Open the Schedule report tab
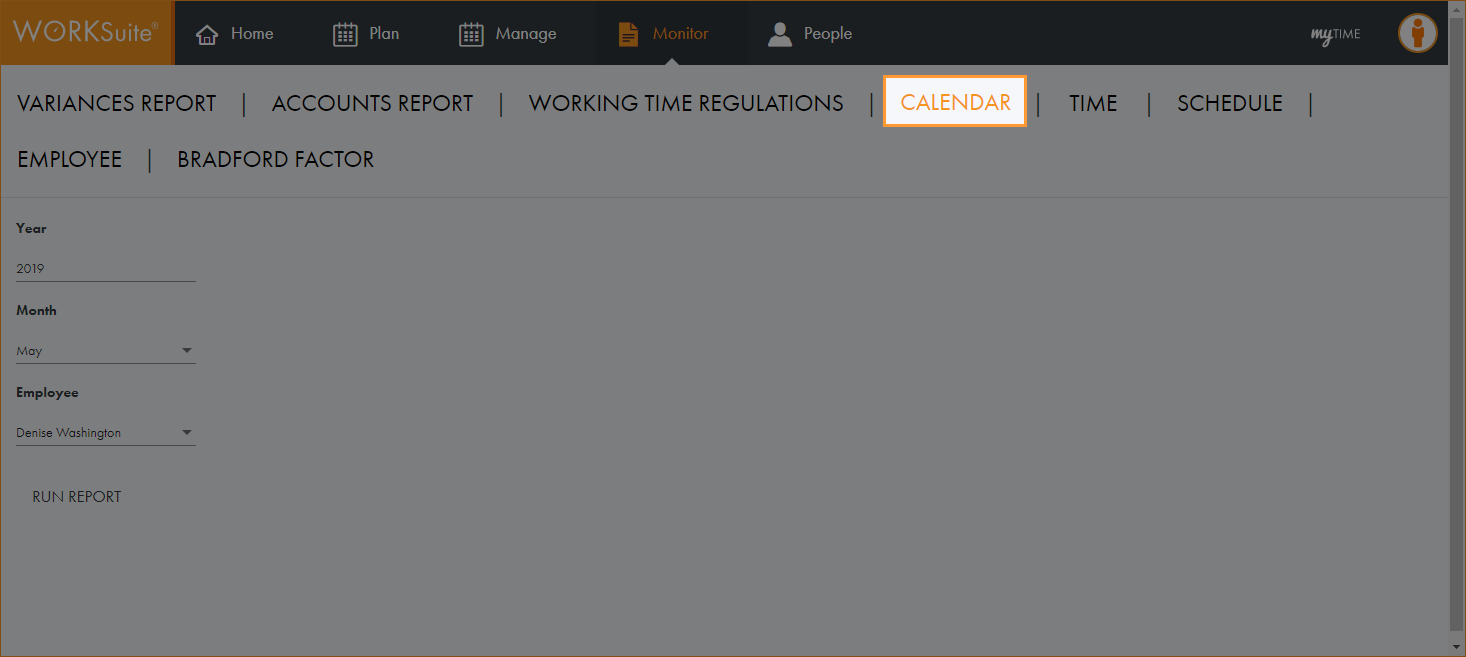This screenshot has width=1466, height=657. (1229, 103)
